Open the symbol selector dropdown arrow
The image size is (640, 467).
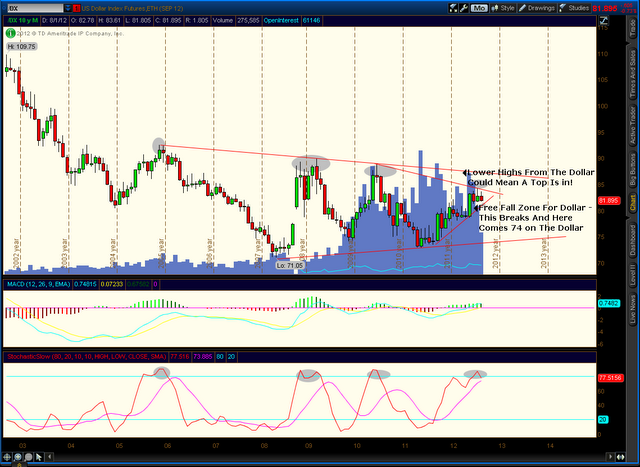pyautogui.click(x=68, y=8)
